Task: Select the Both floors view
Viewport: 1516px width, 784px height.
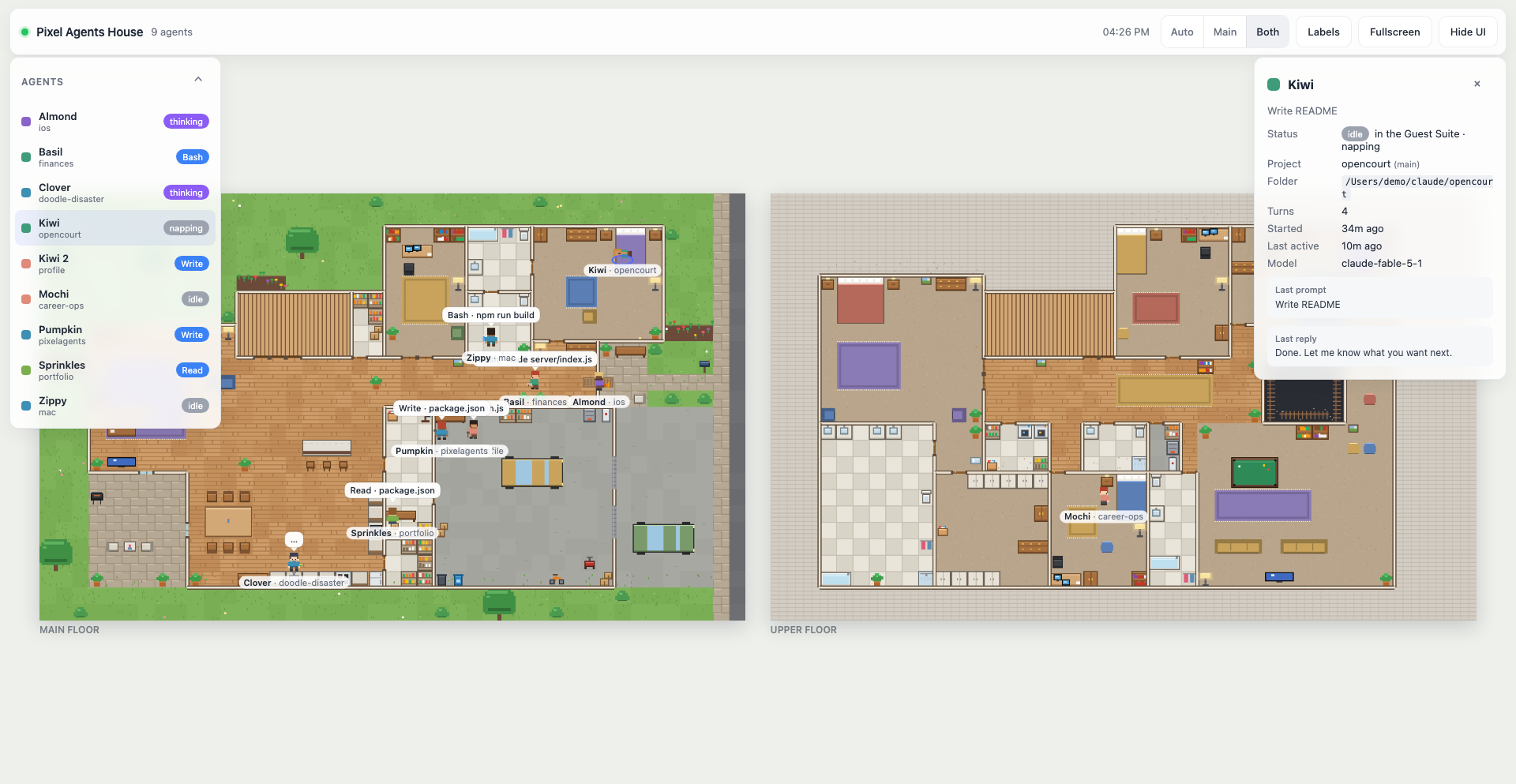Action: click(1267, 32)
